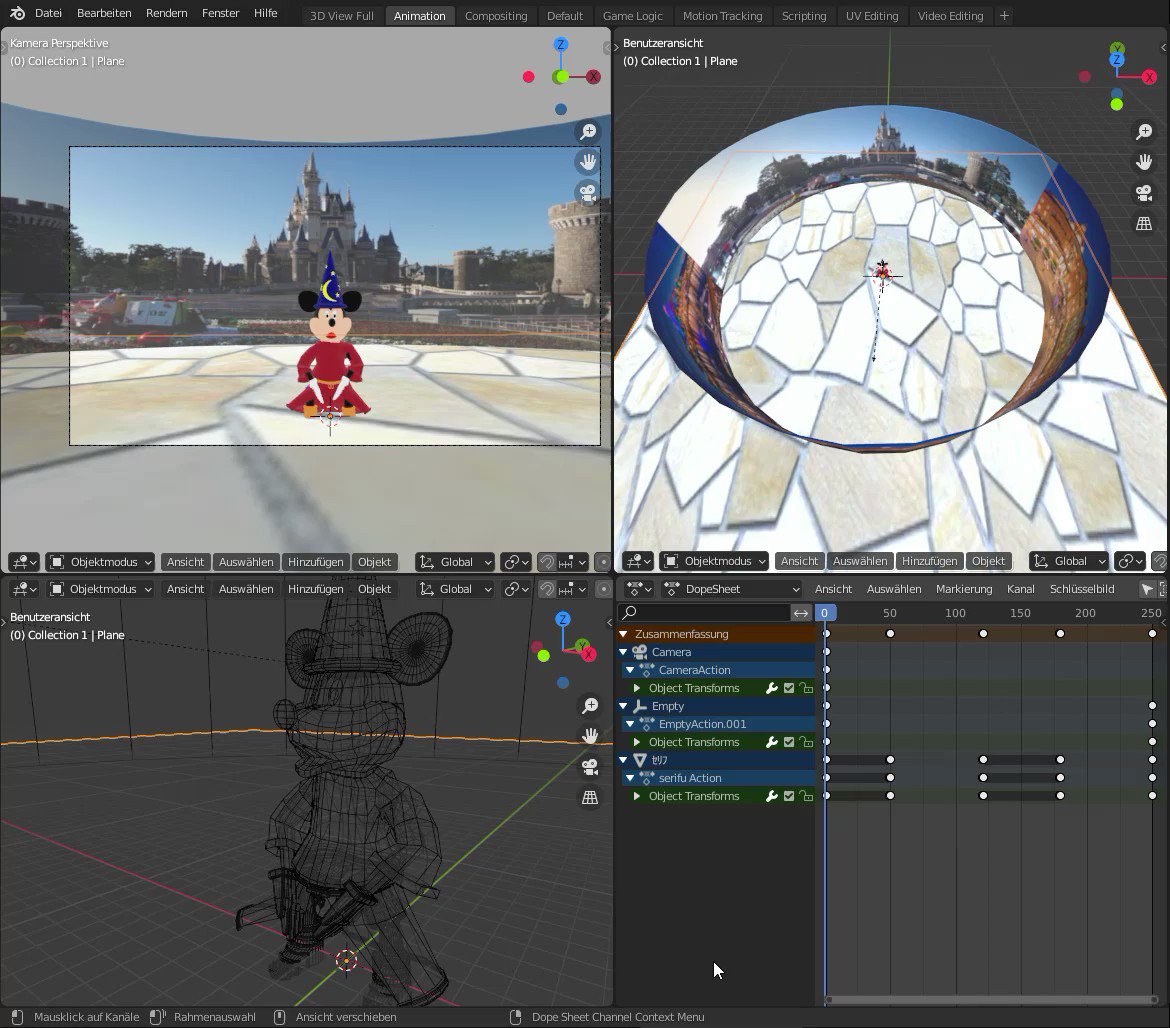
Task: Add a new workspace with the plus icon
Action: 1004,16
